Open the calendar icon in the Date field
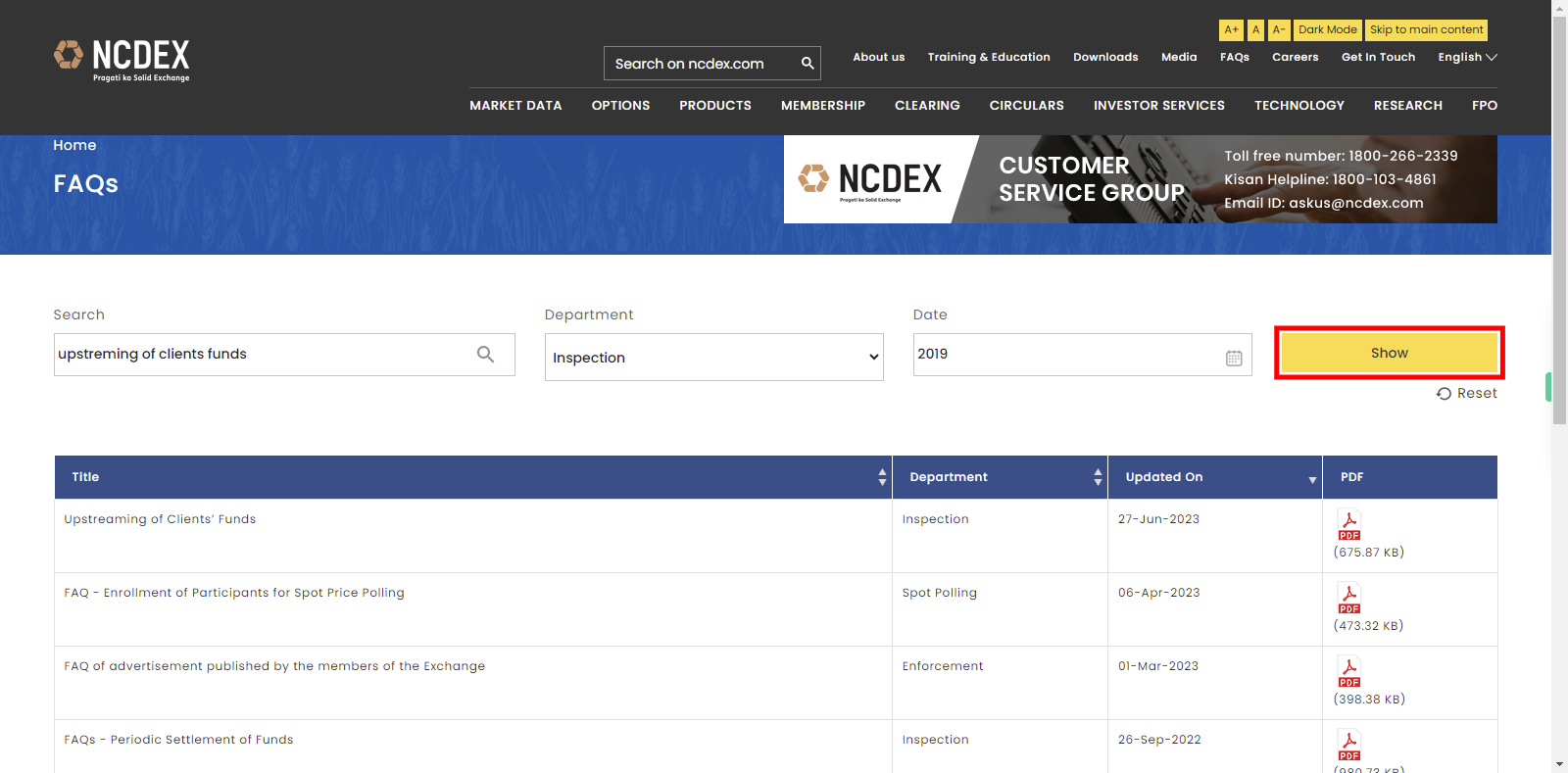This screenshot has height=773, width=1568. 1234,359
